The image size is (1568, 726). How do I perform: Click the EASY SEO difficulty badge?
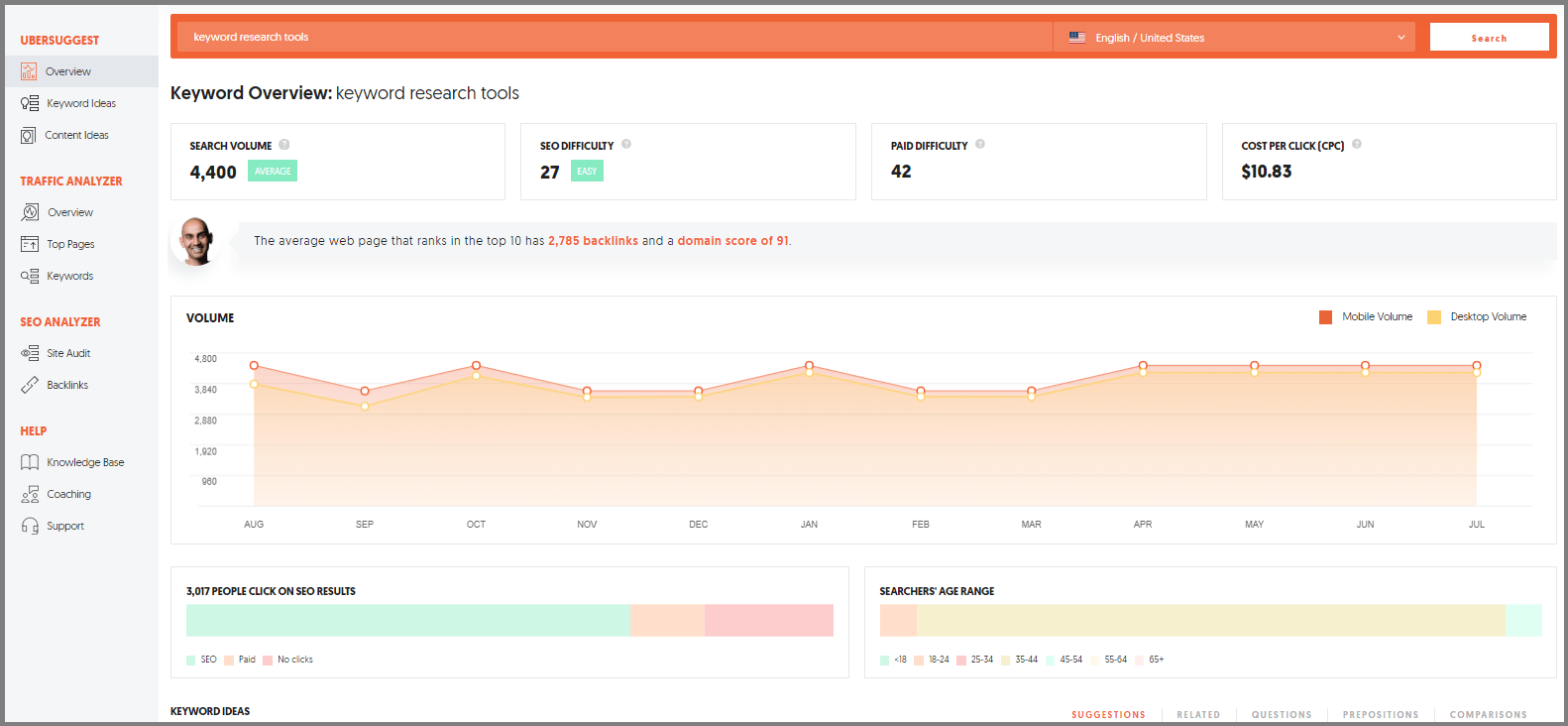coord(587,171)
